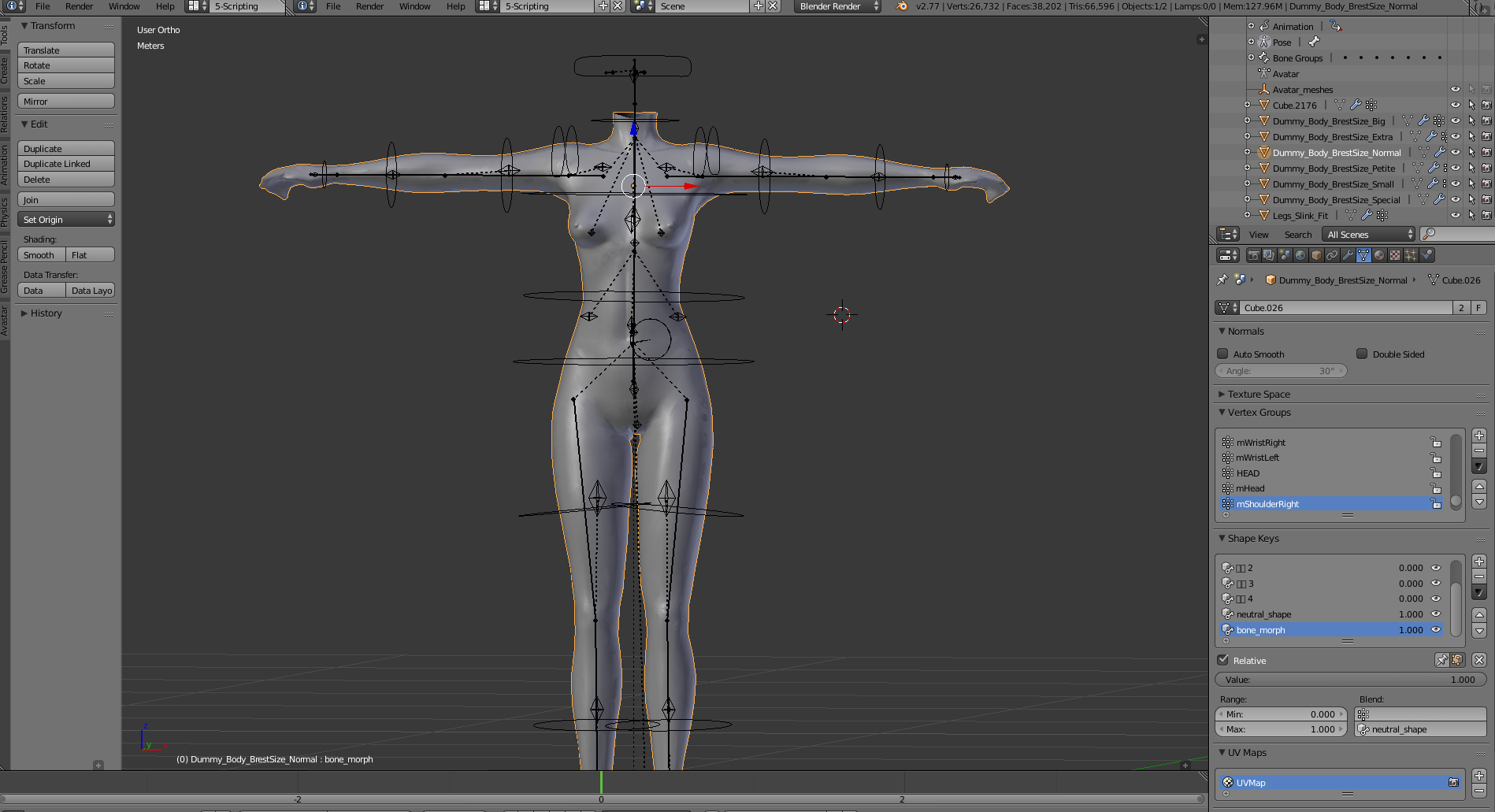Open the Physics properties tab icon
Viewport: 1495px width, 812px height.
click(x=1426, y=255)
